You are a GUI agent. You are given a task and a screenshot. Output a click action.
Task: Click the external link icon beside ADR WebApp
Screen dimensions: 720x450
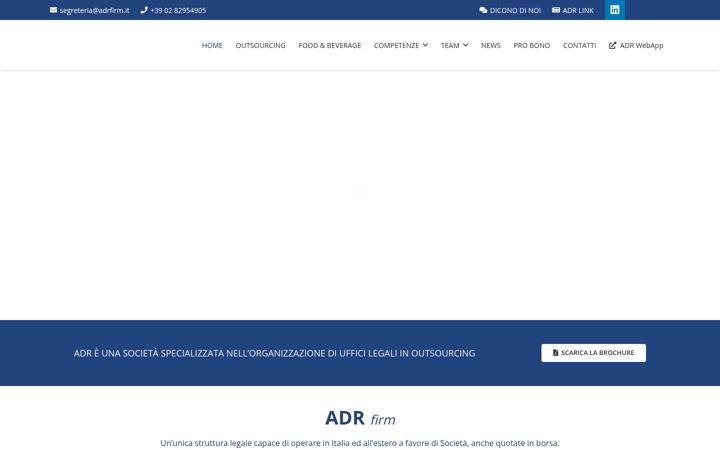coord(613,45)
